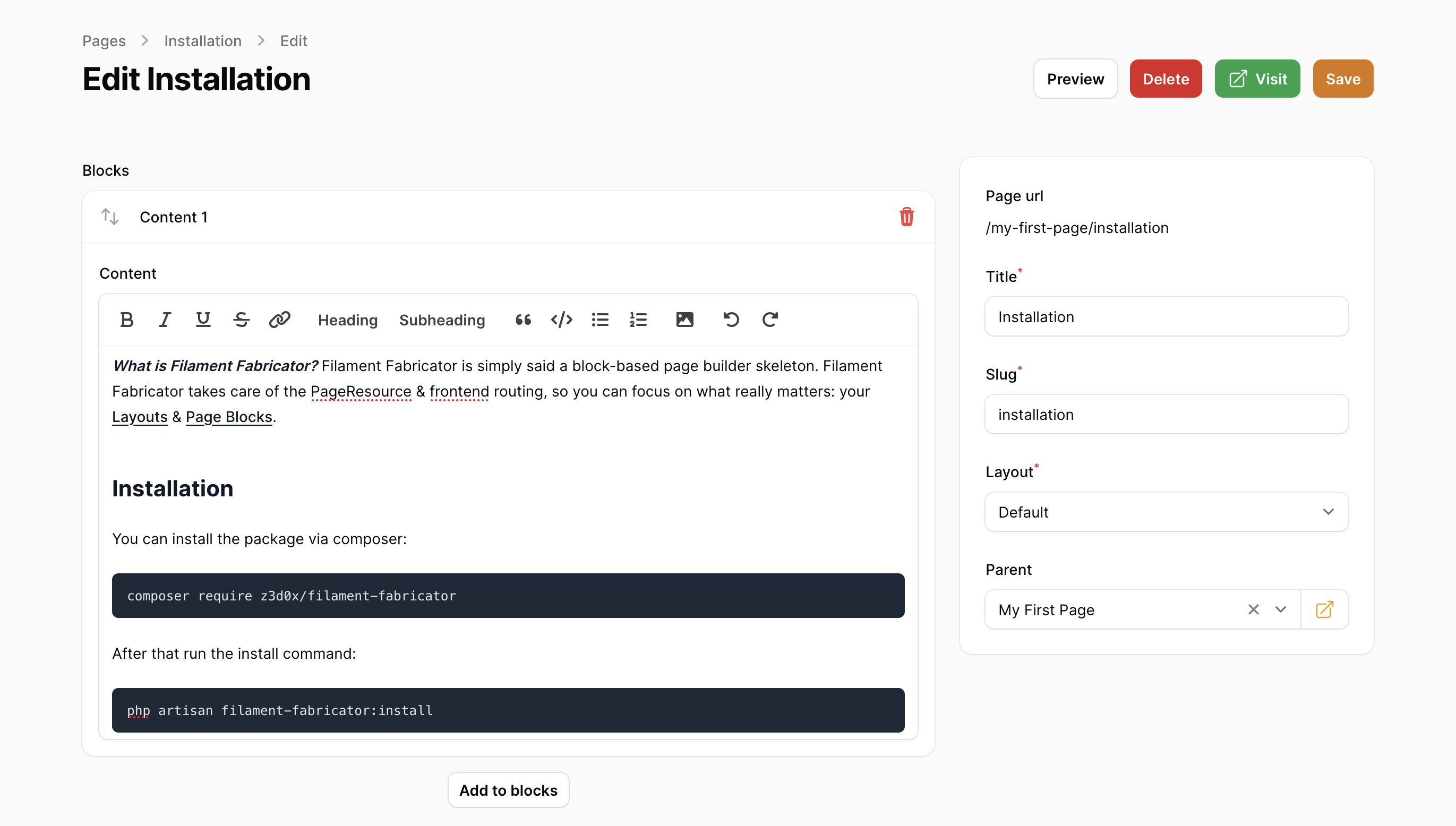Clear the My First Page parent selection
This screenshot has width=1456, height=826.
tap(1253, 609)
